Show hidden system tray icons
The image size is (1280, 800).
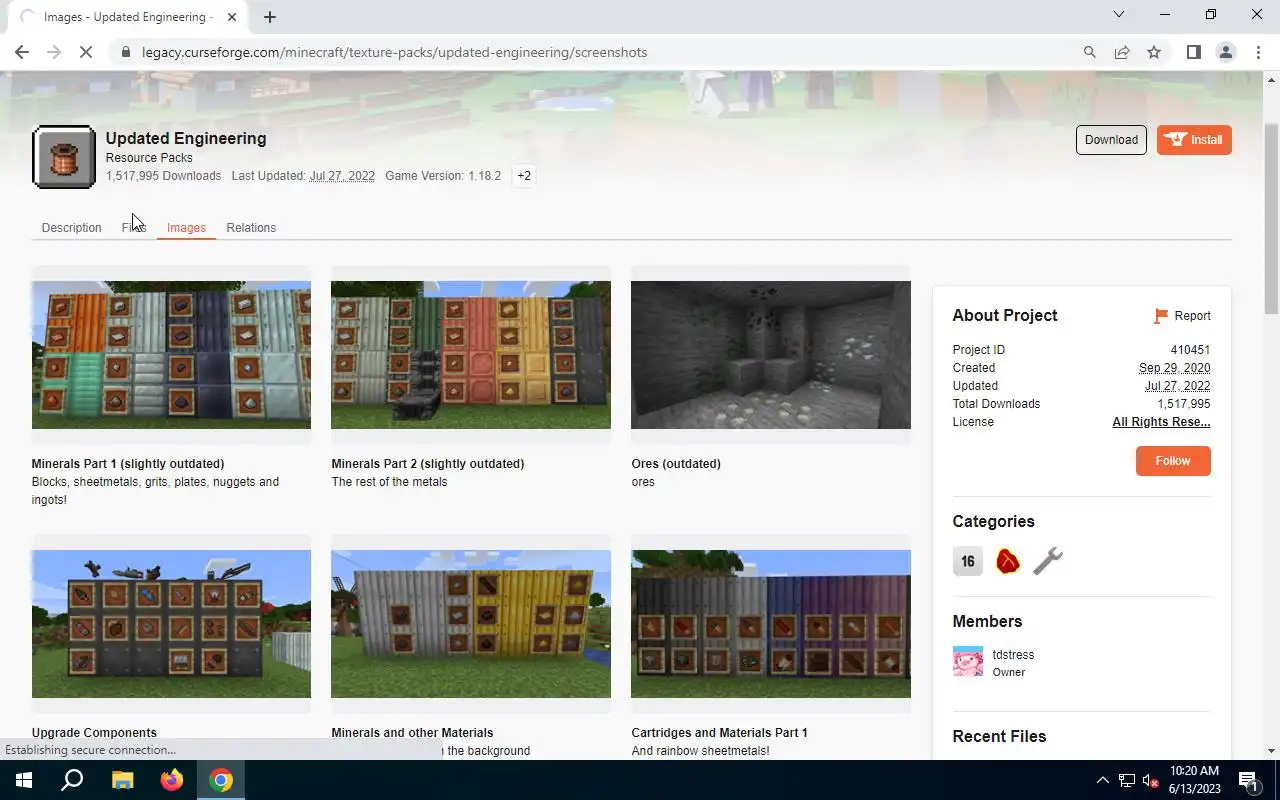click(x=1103, y=780)
